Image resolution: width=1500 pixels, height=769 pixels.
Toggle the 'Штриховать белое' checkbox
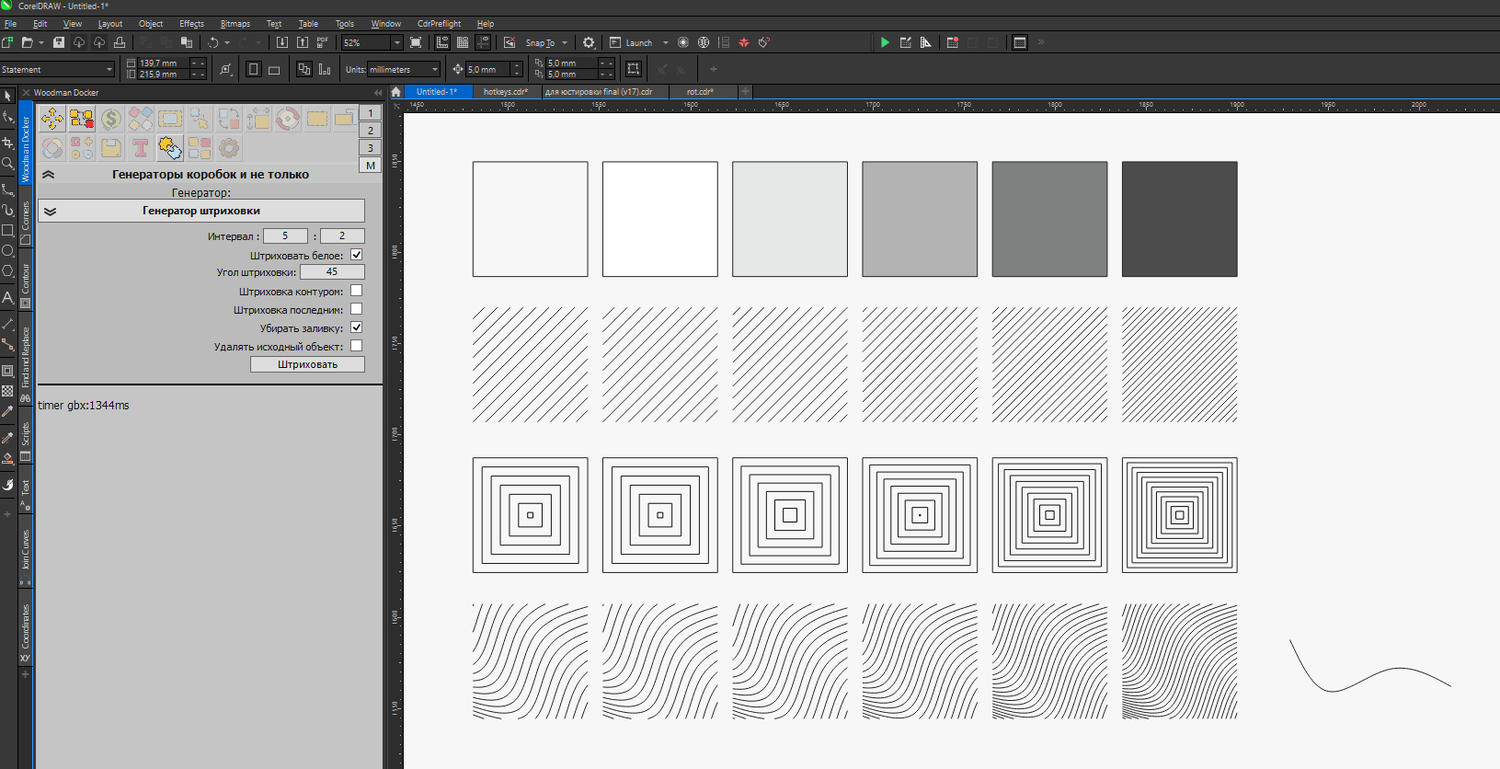(356, 255)
